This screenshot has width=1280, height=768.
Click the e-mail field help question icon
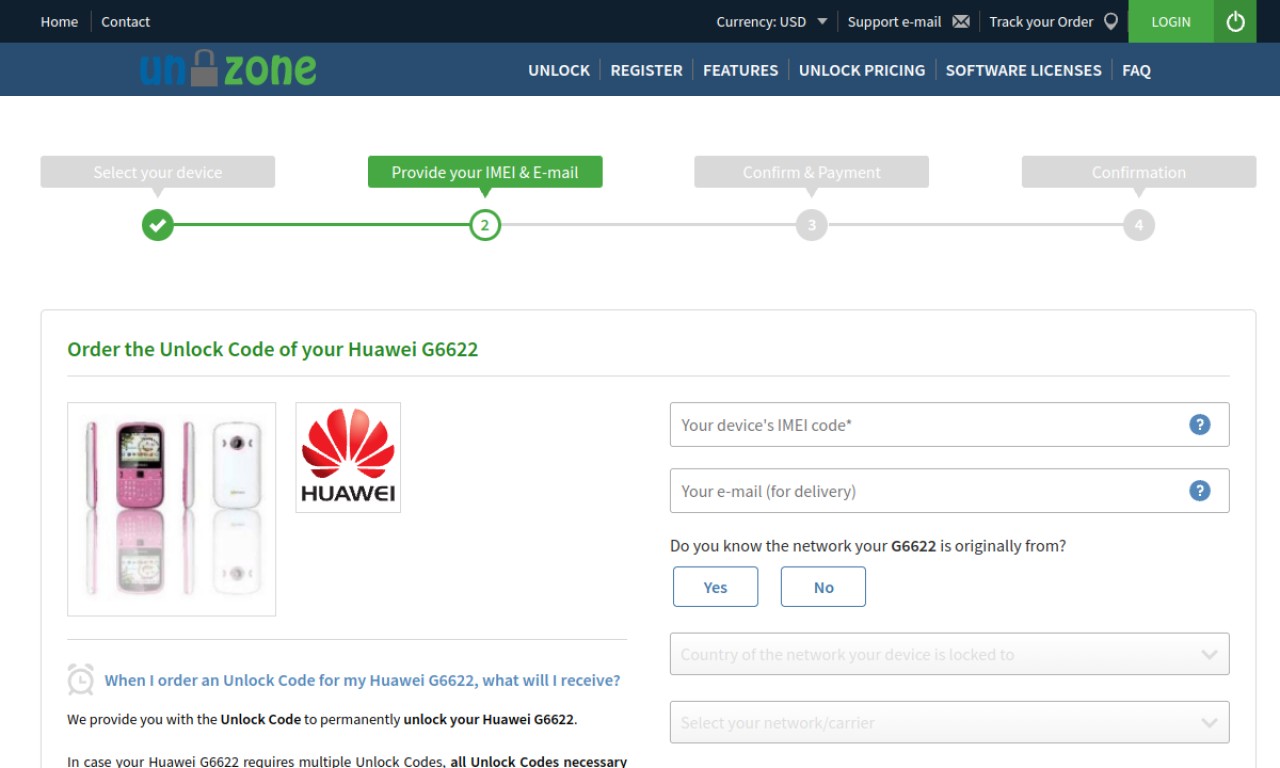tap(1199, 490)
